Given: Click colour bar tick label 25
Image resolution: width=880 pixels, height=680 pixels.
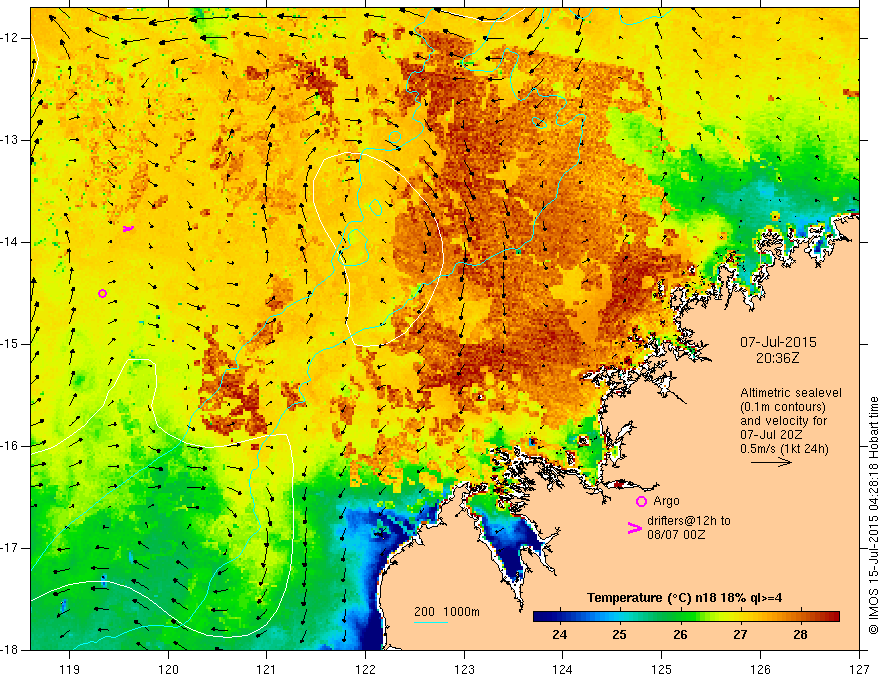Looking at the screenshot, I should click(620, 635).
